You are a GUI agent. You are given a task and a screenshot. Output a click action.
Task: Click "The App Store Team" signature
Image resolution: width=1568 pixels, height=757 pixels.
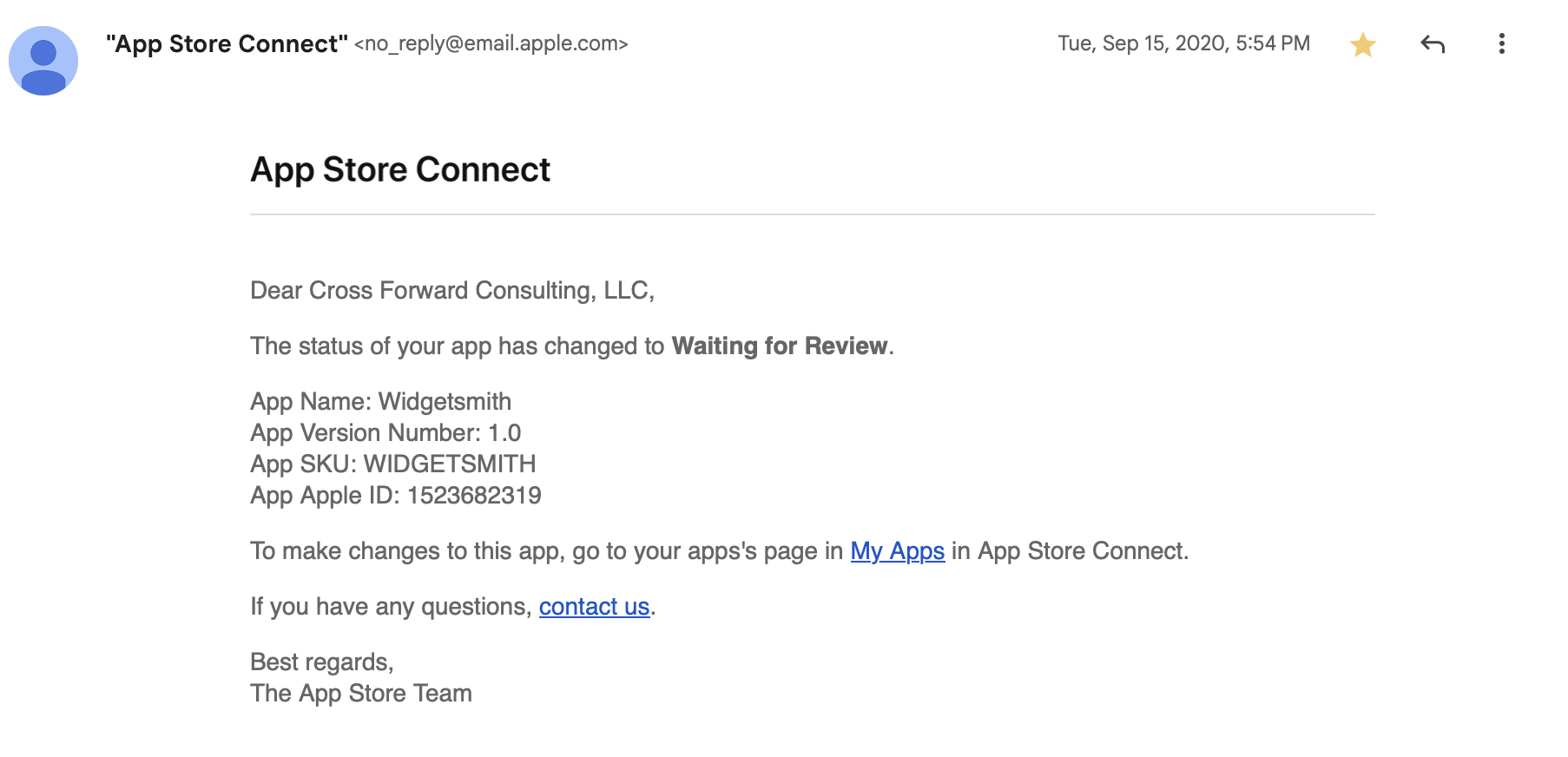[x=360, y=694]
